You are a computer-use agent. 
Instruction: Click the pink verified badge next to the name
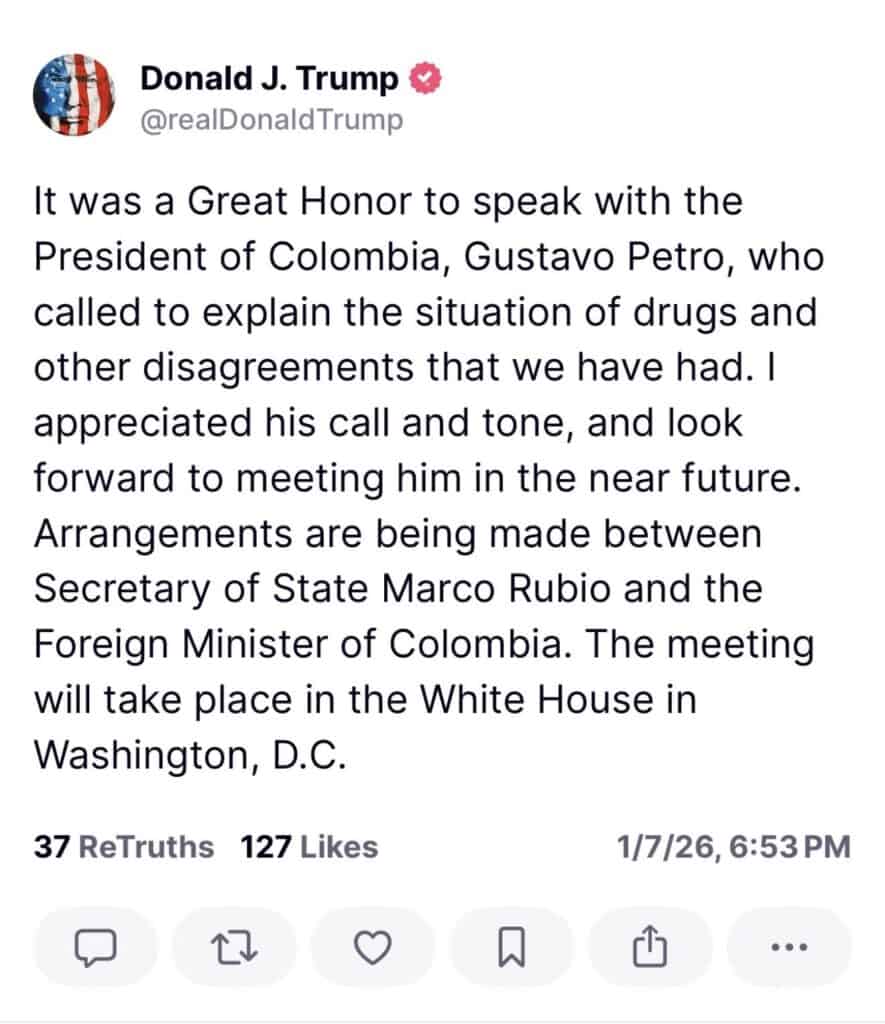[426, 78]
